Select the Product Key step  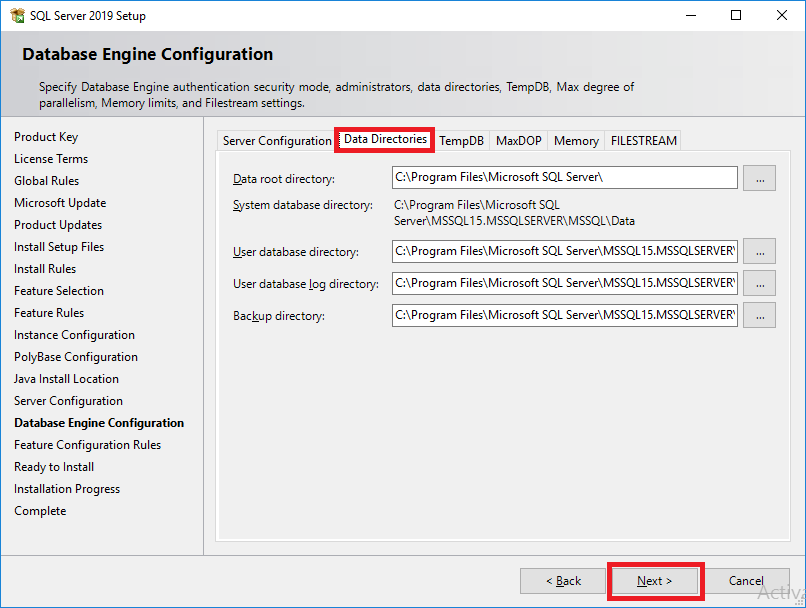pyautogui.click(x=46, y=137)
